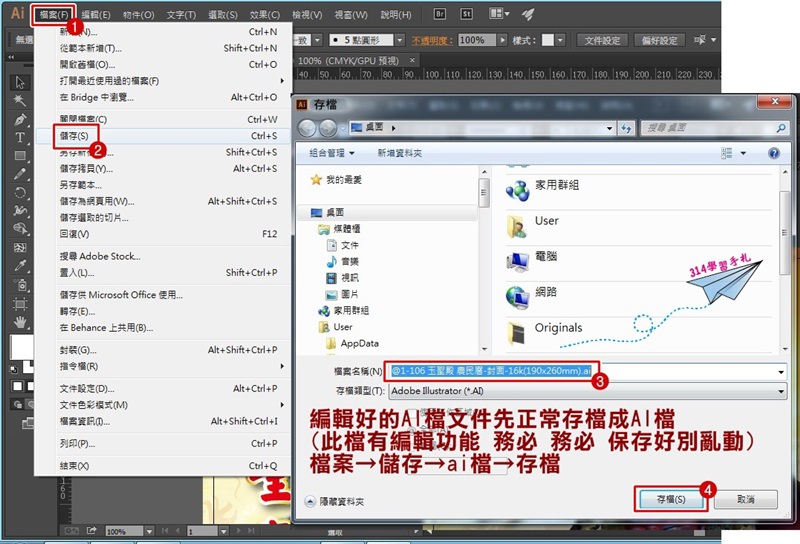This screenshot has height=544, width=800.
Task: Open the address bar history dropdown
Action: coord(609,128)
